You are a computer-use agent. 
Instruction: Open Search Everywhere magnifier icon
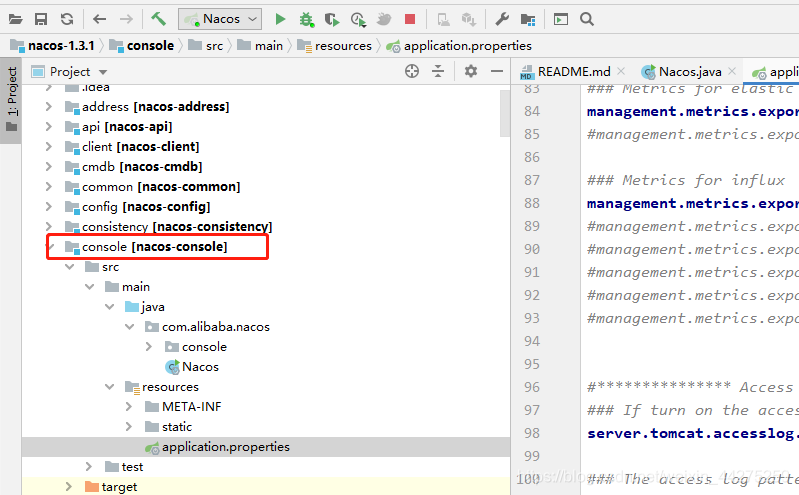coord(587,19)
